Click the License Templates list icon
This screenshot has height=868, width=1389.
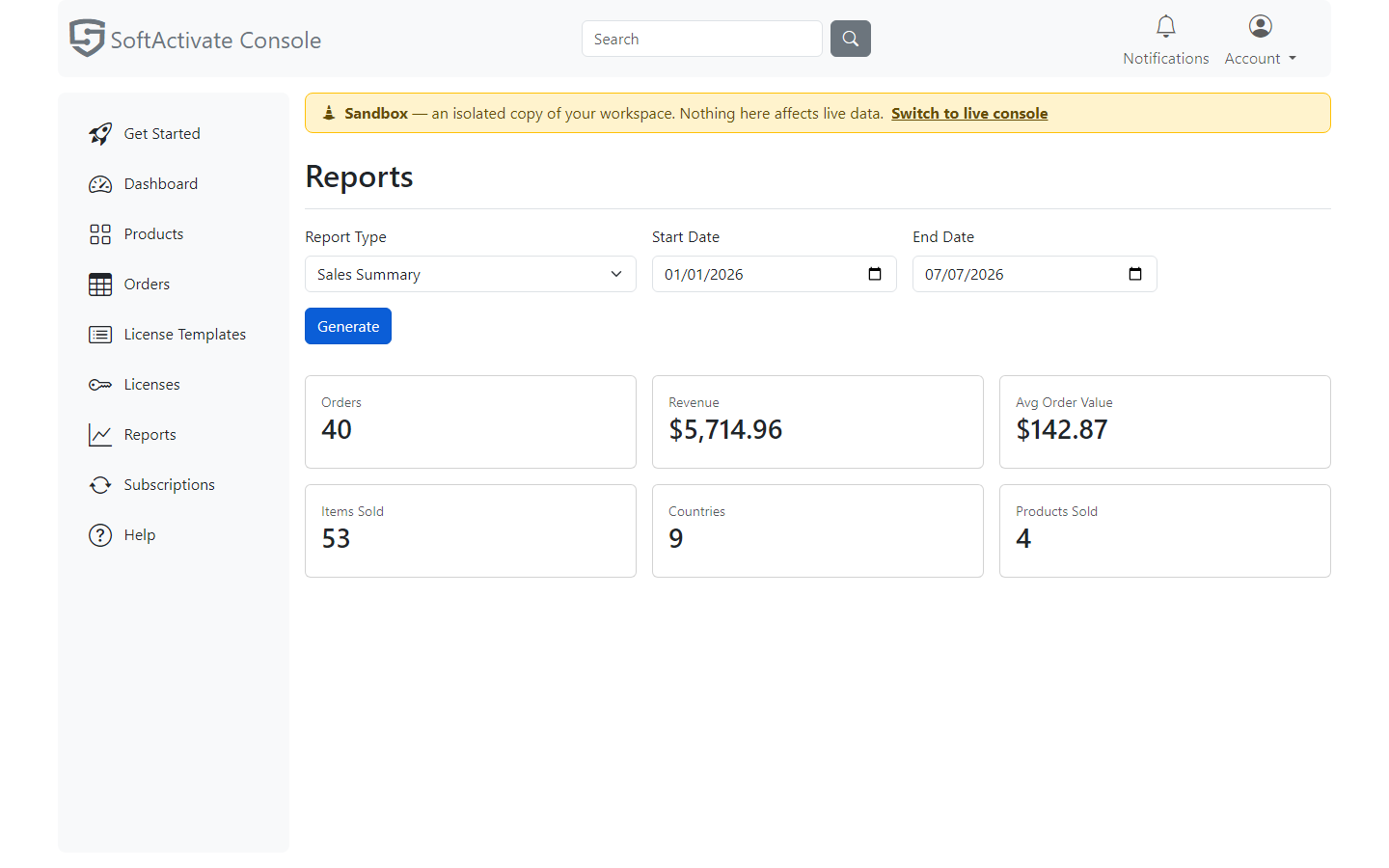coord(100,335)
